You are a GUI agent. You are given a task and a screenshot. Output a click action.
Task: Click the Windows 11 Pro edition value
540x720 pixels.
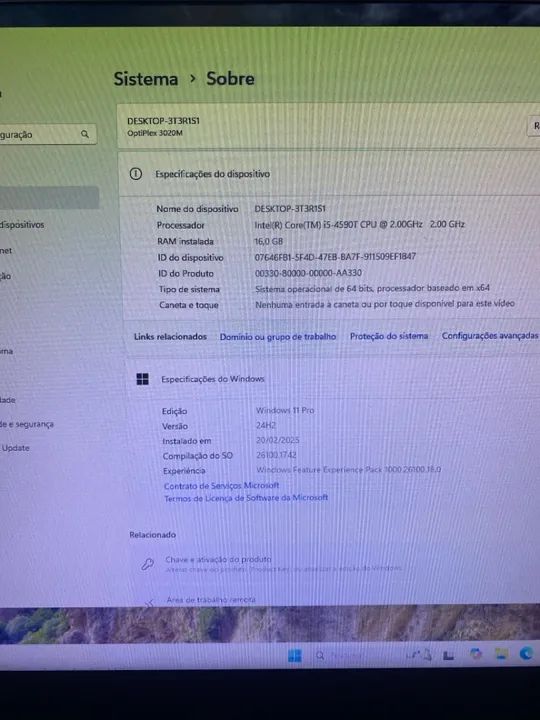pyautogui.click(x=285, y=410)
